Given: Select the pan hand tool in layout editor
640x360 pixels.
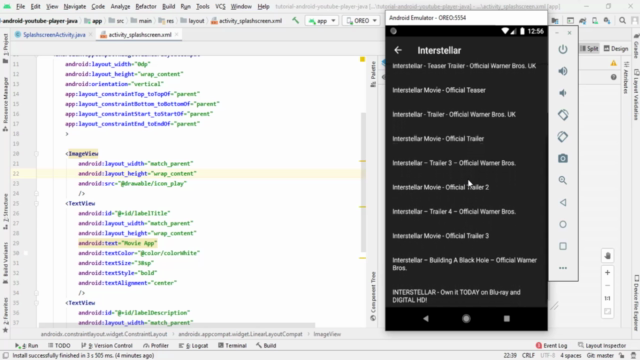Looking at the screenshot, I should point(607,256).
